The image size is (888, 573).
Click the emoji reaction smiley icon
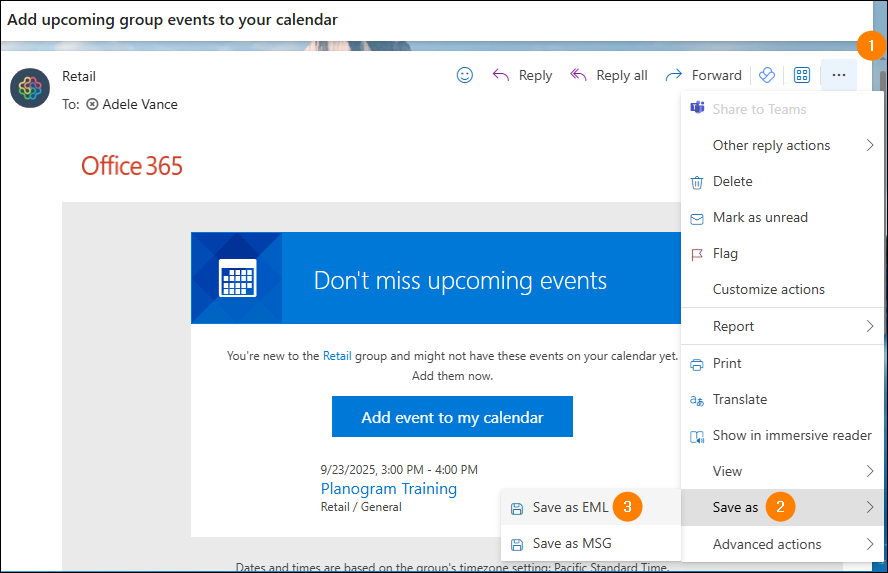tap(464, 75)
